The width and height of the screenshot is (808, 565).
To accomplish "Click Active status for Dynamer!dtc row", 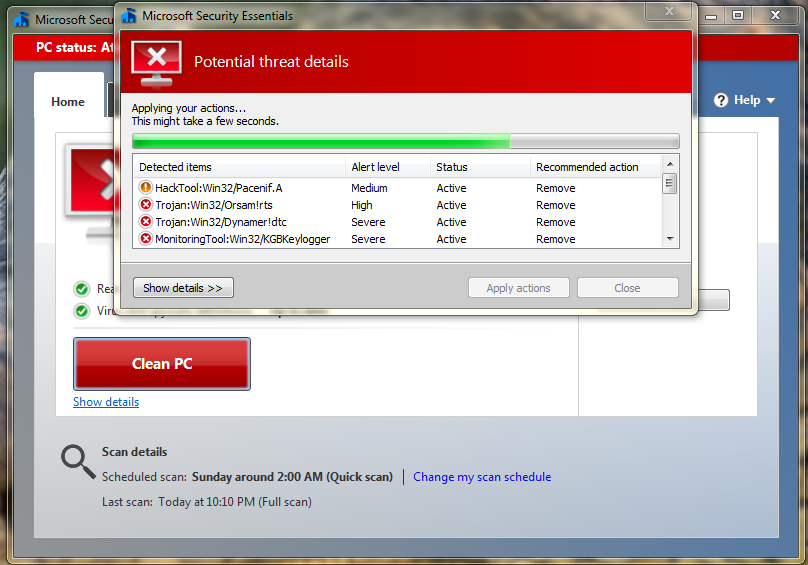I will (x=451, y=222).
